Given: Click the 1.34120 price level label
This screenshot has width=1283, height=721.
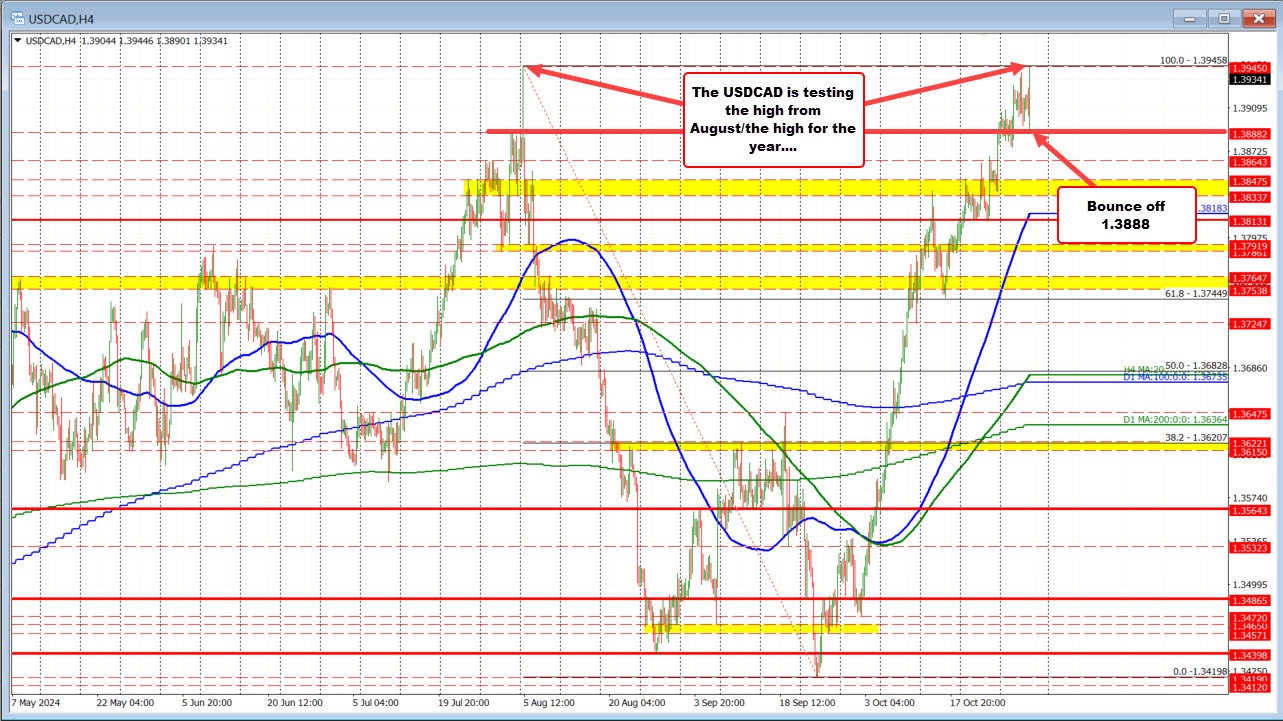Looking at the screenshot, I should [x=1249, y=687].
